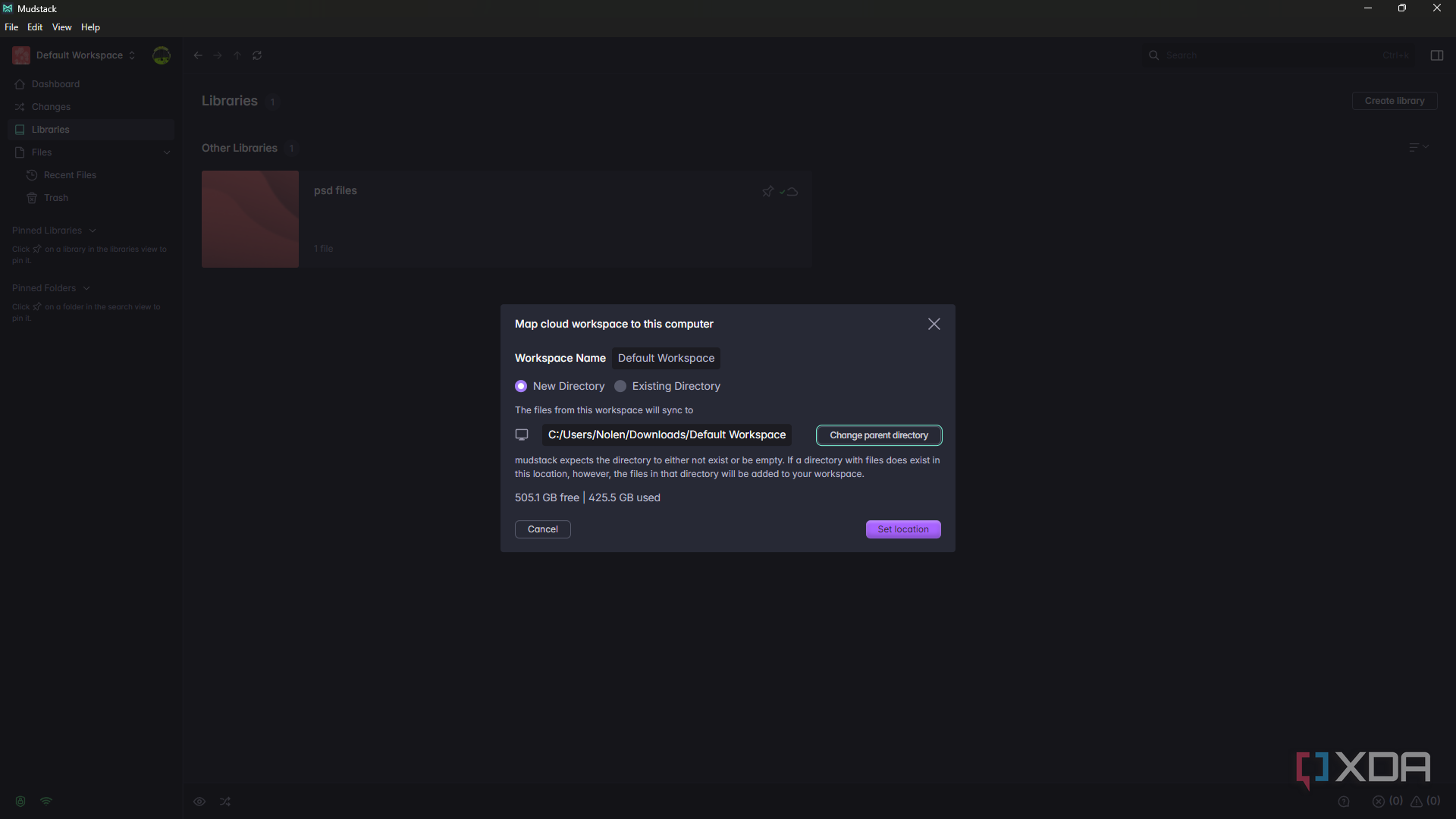Select the Existing Directory radio option
This screenshot has width=1456, height=819.
(620, 386)
